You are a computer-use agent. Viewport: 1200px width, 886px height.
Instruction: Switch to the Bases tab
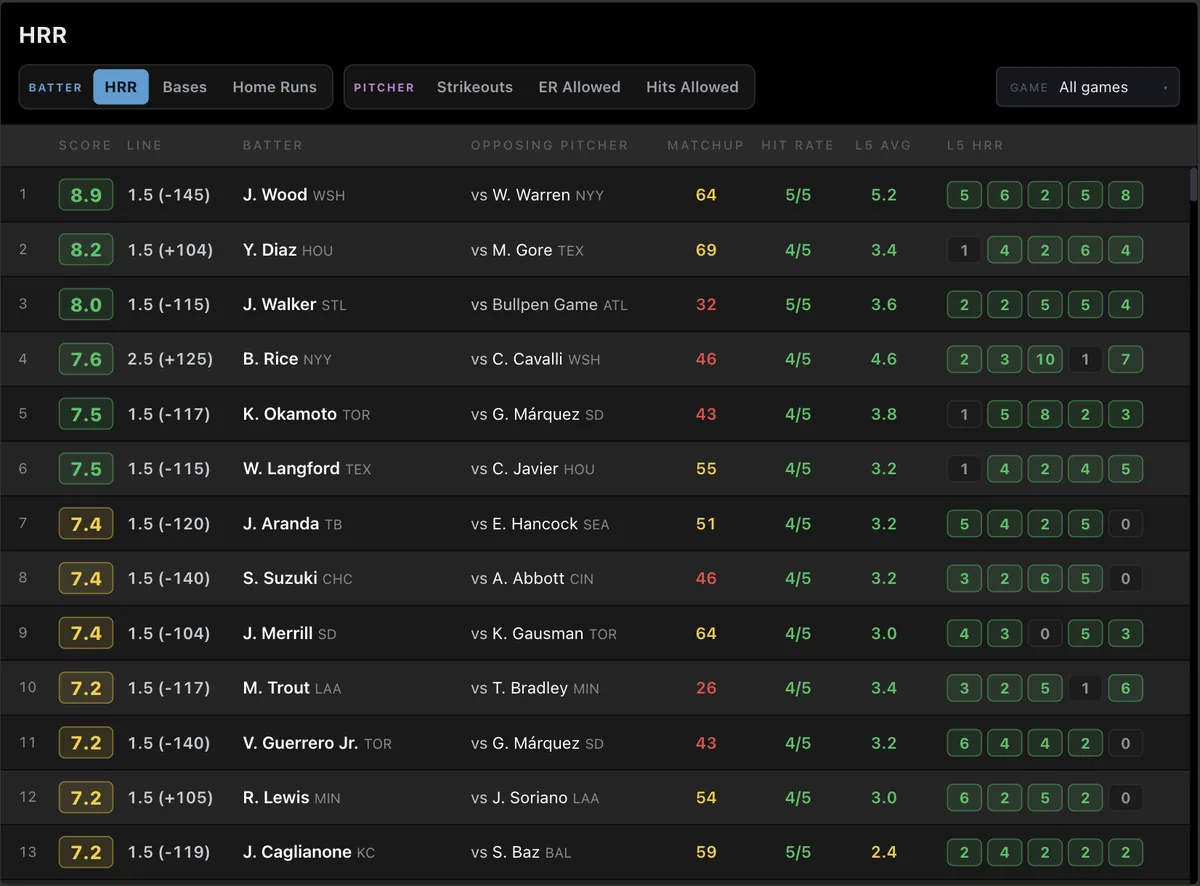(185, 87)
